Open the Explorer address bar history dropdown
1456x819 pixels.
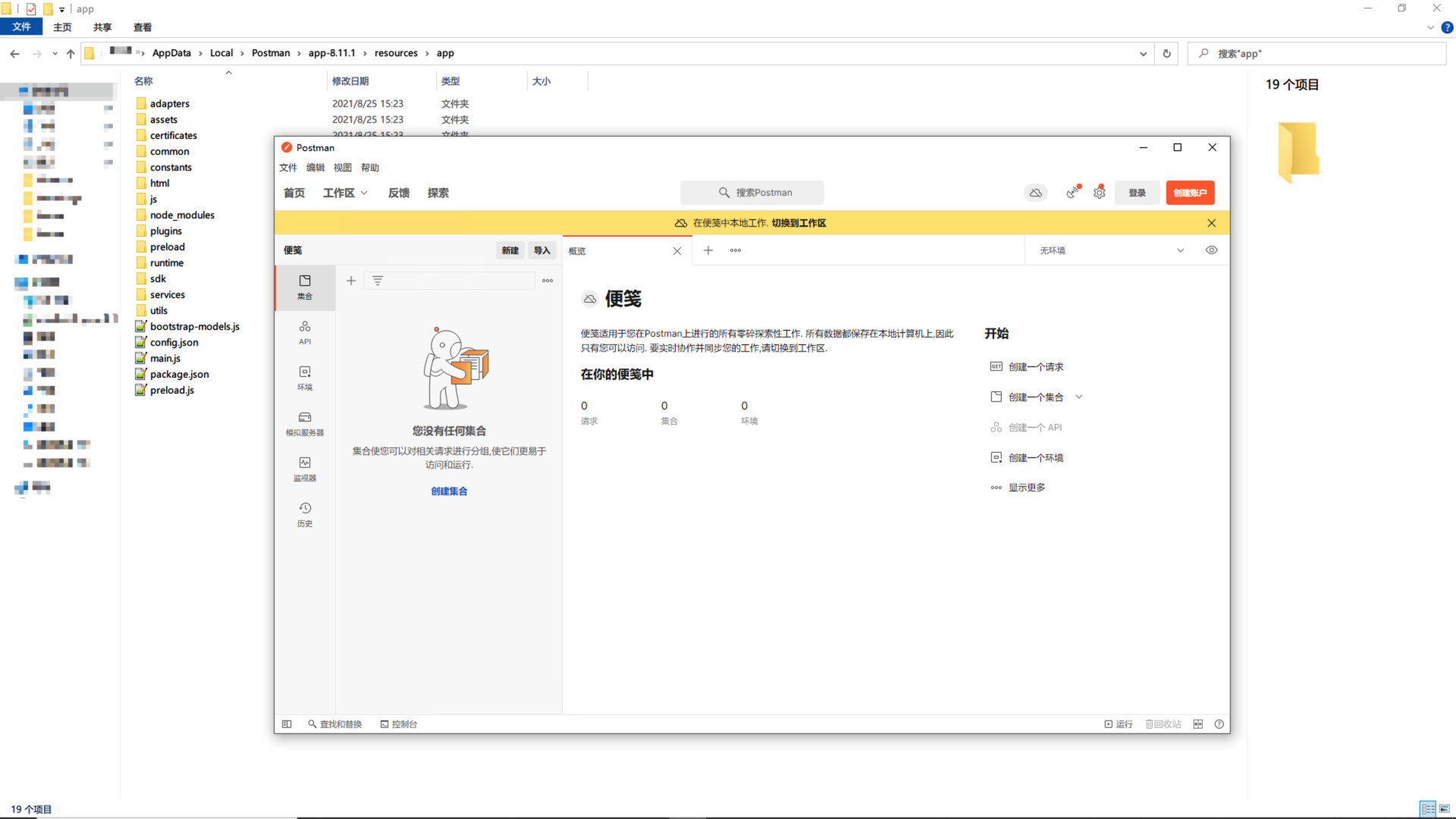tap(1143, 53)
